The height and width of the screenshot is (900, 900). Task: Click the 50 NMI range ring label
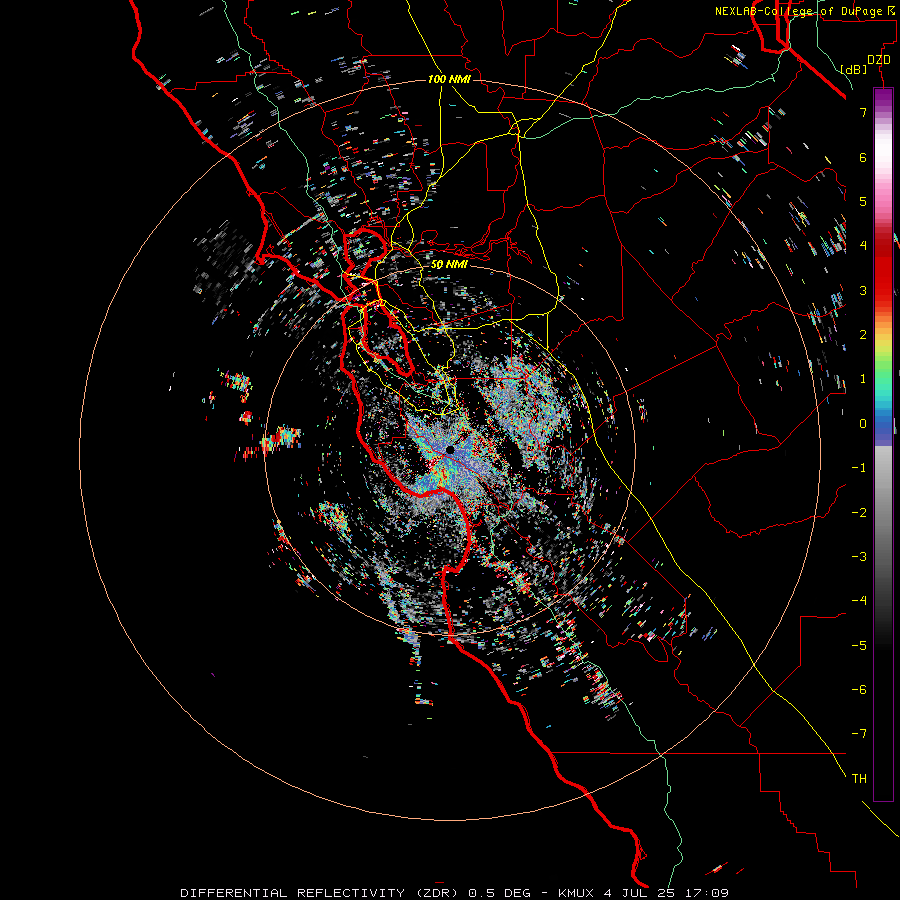pyautogui.click(x=449, y=265)
